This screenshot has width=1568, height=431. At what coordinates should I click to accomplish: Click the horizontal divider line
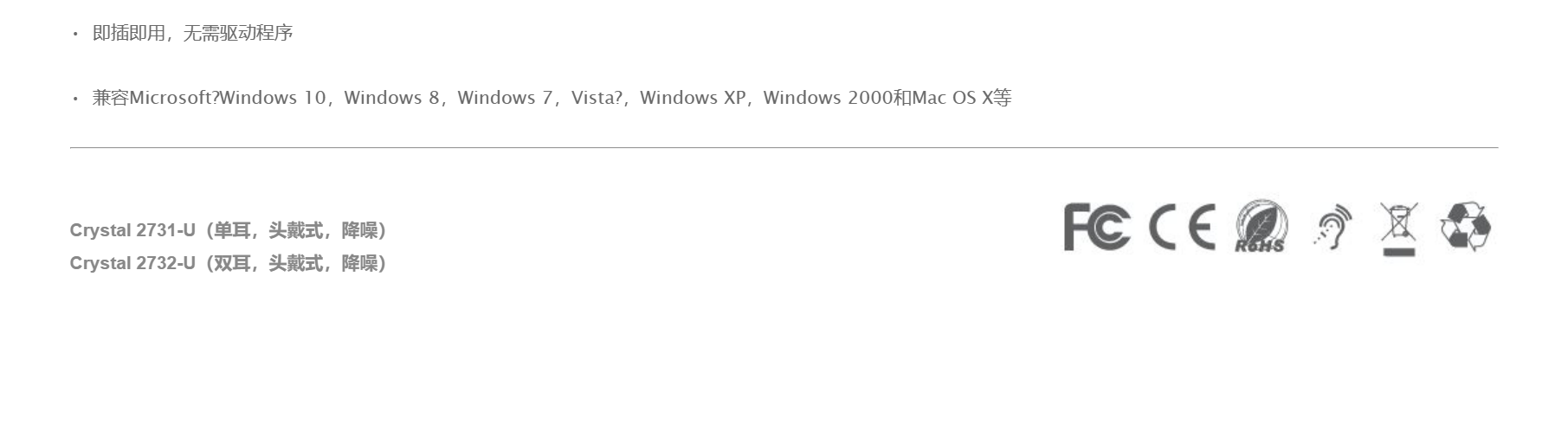[784, 148]
